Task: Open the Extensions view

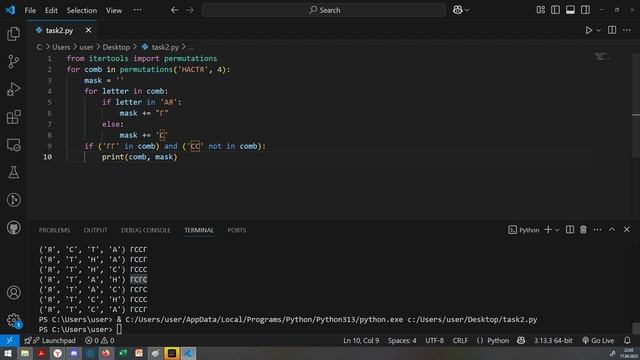Action: tap(13, 117)
